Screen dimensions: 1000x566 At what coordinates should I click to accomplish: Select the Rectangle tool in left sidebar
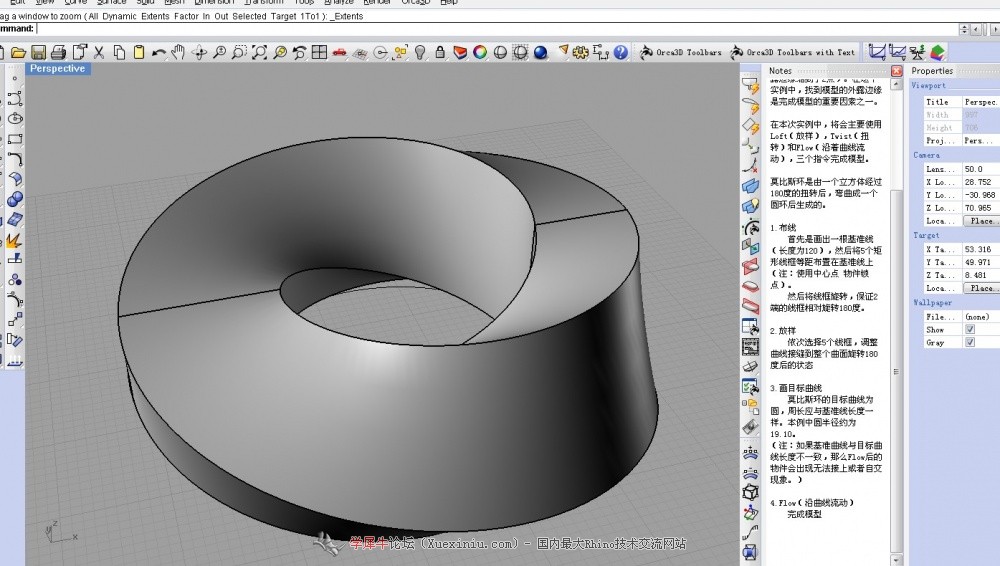pos(15,138)
